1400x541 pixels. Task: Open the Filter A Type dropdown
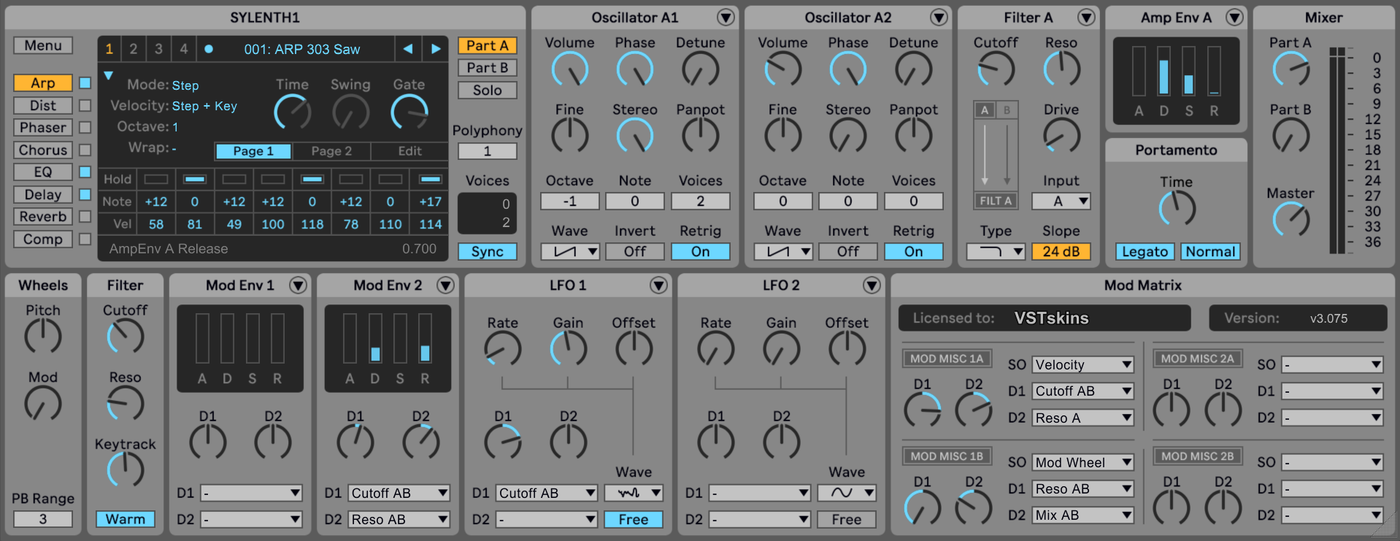[x=995, y=252]
